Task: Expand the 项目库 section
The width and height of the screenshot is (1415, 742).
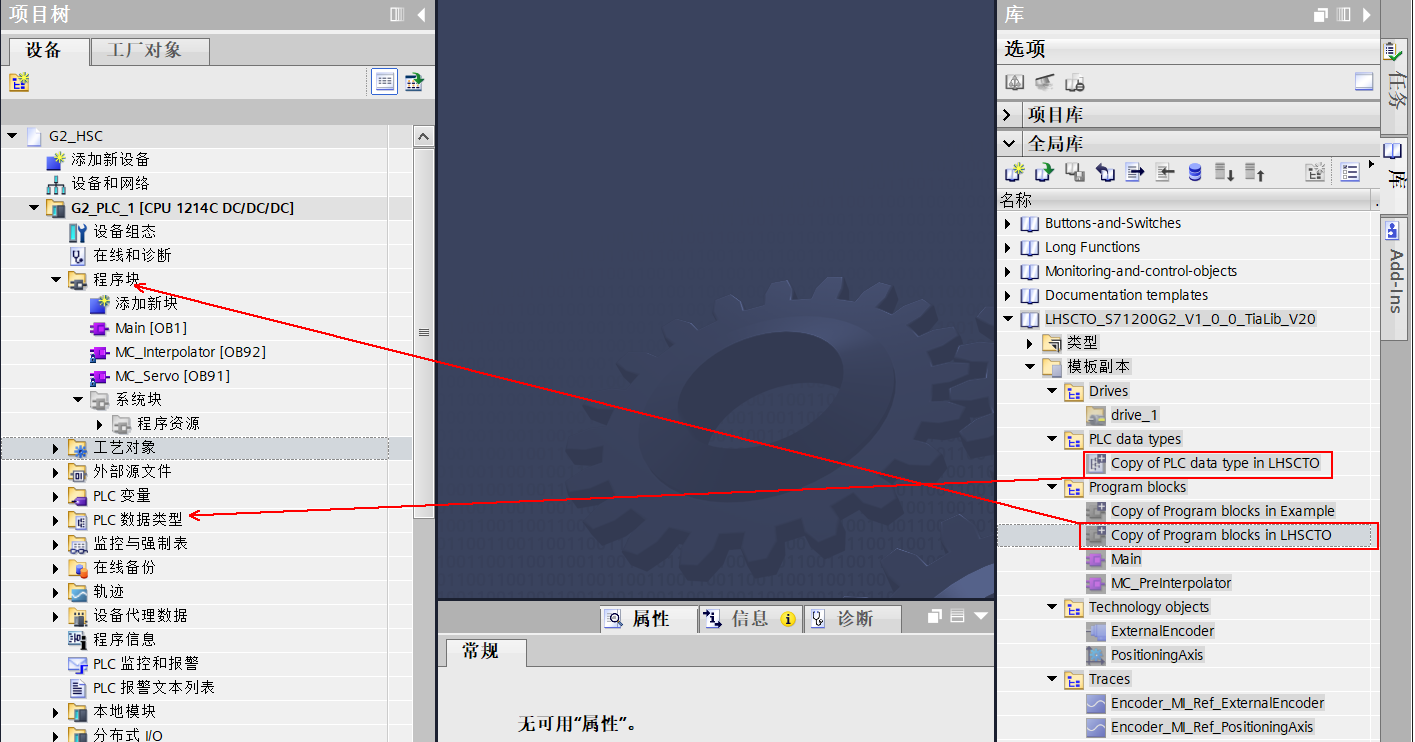Action: (x=1008, y=115)
